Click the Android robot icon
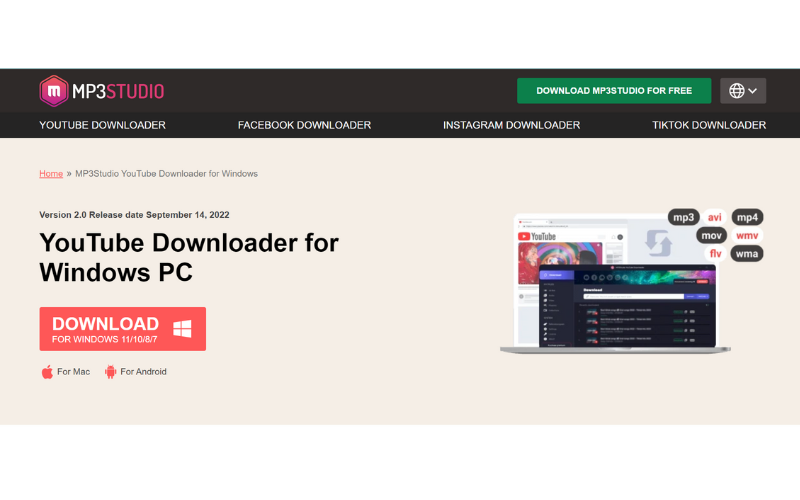800x500 pixels. pos(110,372)
